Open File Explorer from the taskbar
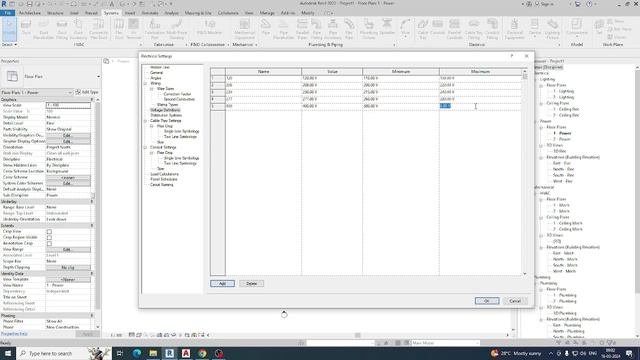Viewport: 640px width, 360px height. point(153,353)
